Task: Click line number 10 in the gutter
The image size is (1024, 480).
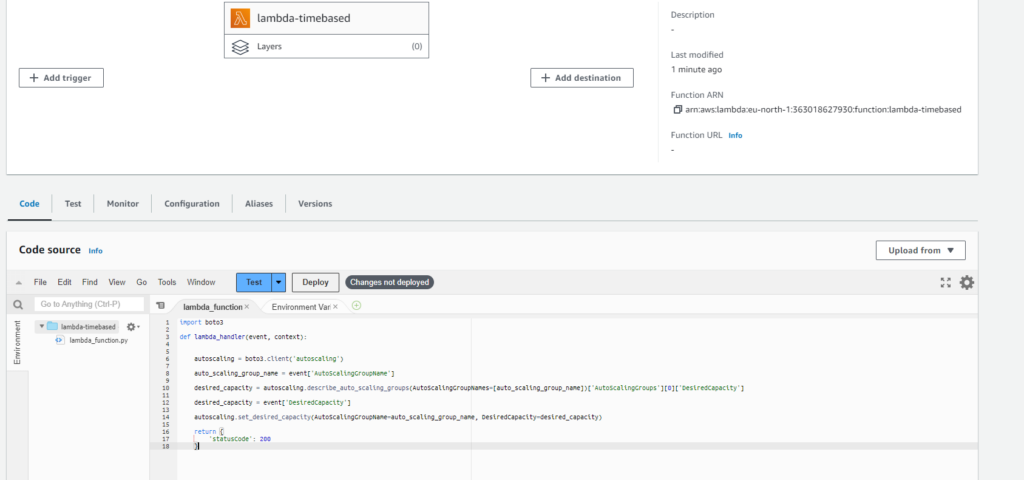Action: point(165,388)
